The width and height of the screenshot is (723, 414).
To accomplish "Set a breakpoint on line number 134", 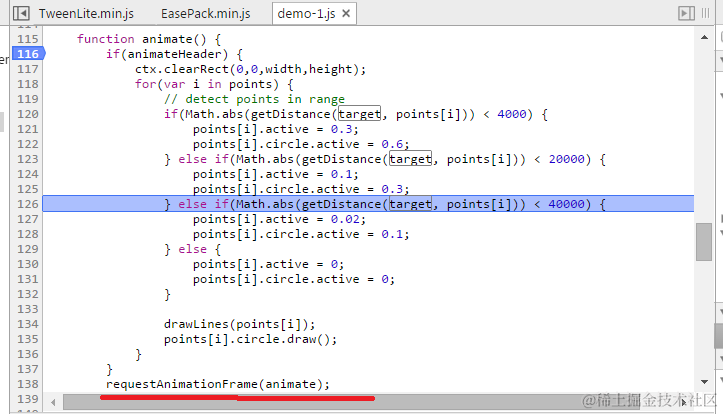I will pyautogui.click(x=28, y=324).
